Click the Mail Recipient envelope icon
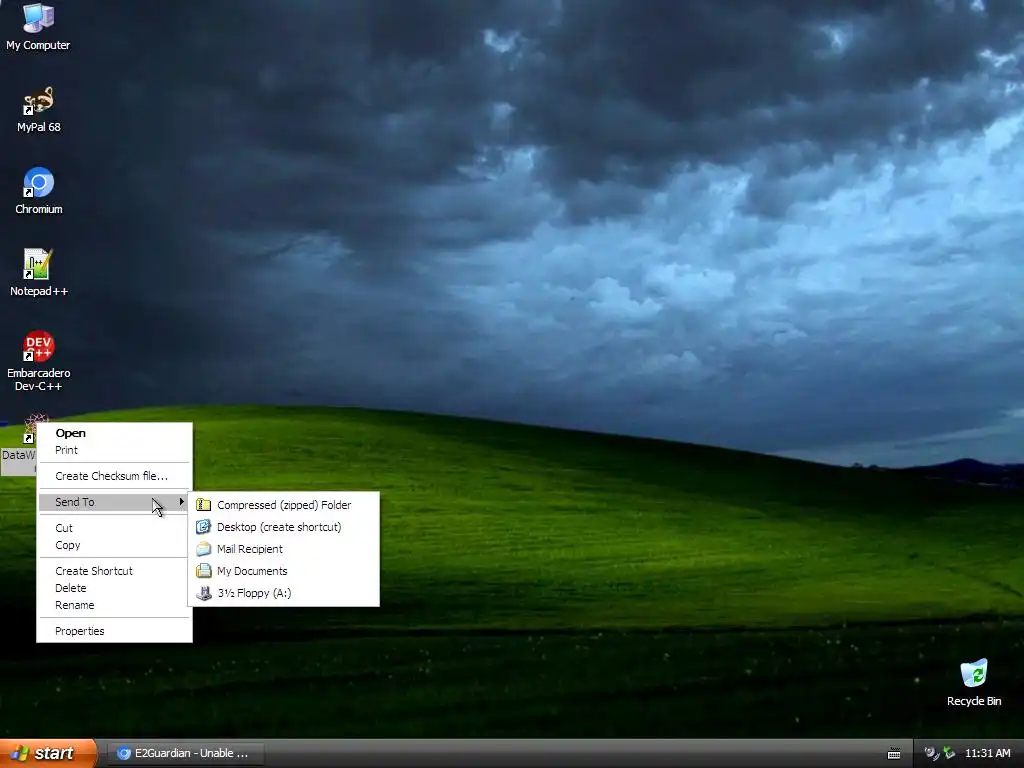 click(x=204, y=549)
